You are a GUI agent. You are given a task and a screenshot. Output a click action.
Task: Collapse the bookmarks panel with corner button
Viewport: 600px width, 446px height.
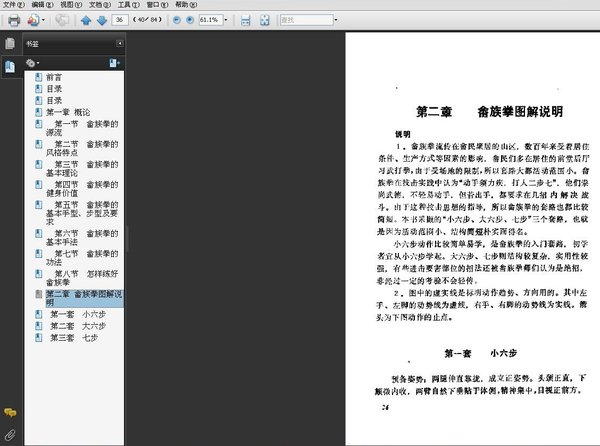(120, 44)
